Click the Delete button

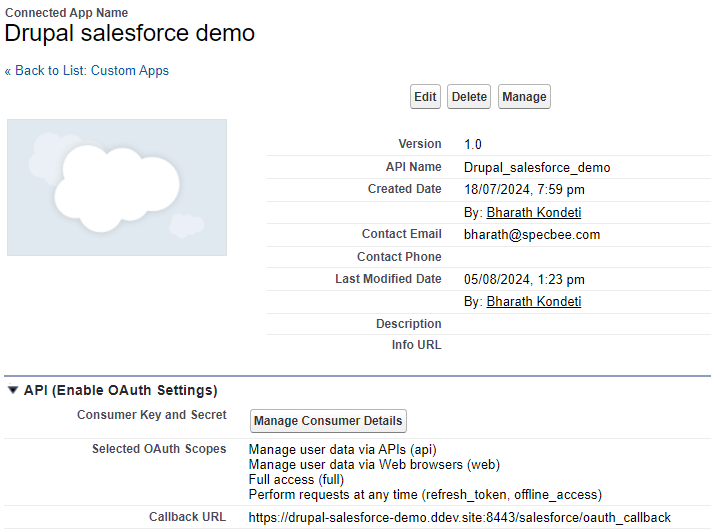click(x=469, y=97)
